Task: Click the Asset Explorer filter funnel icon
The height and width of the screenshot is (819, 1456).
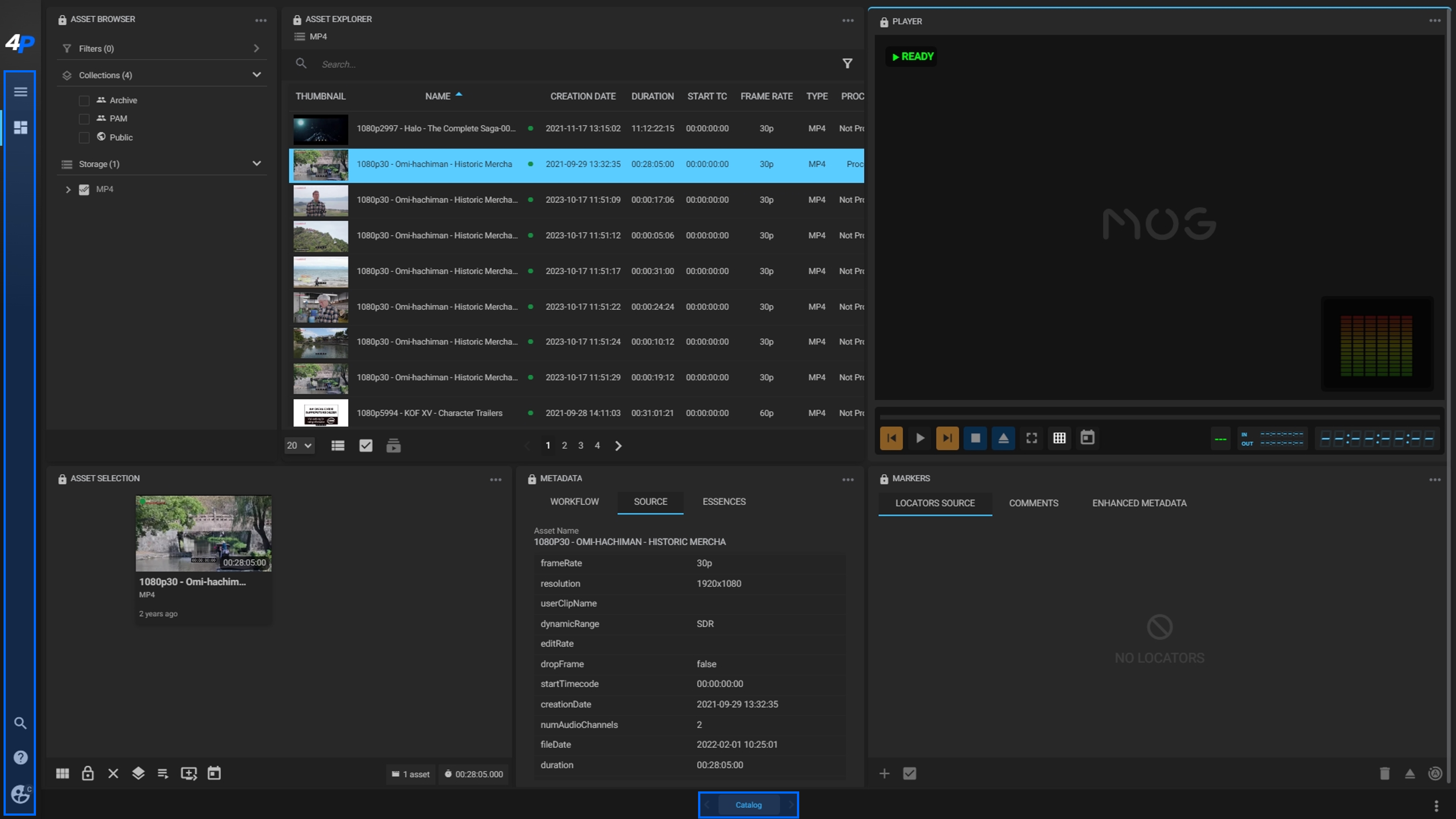Action: 847,63
